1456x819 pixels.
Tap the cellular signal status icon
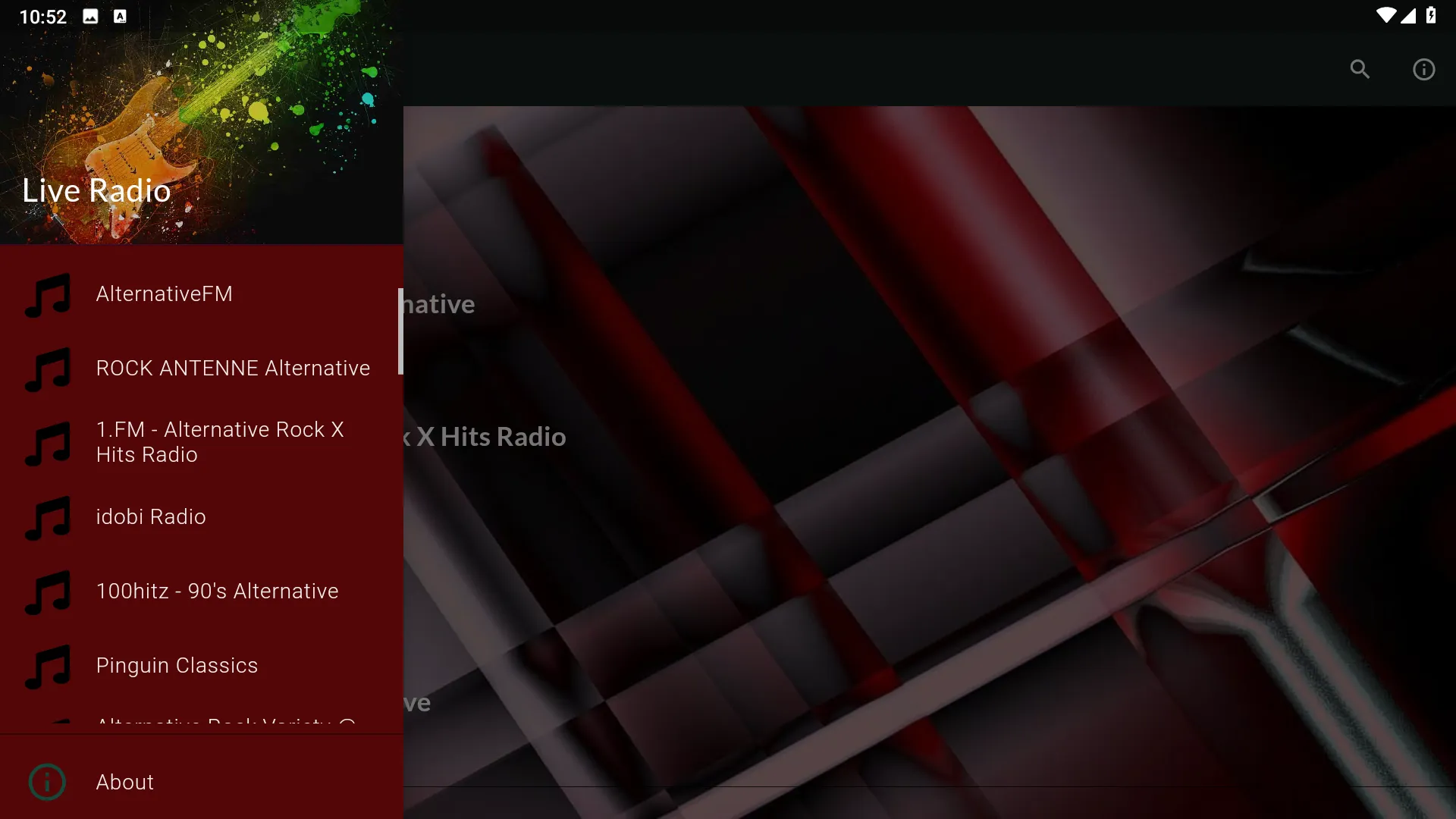pos(1408,16)
